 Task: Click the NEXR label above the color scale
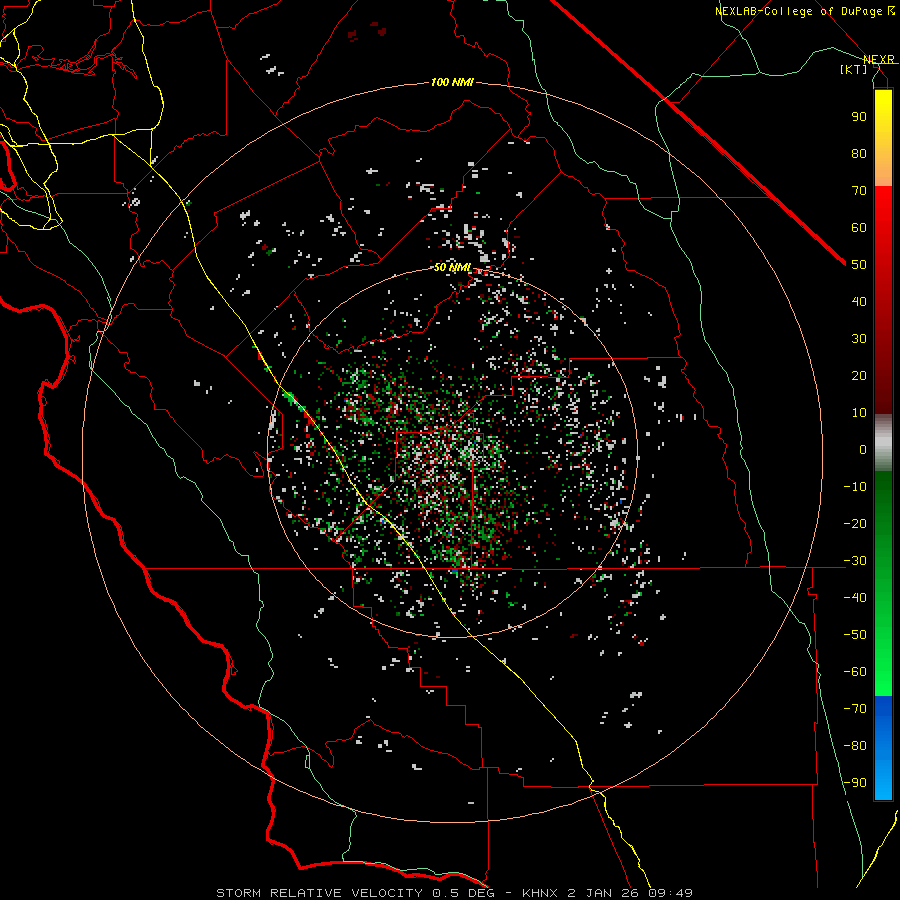tap(879, 60)
